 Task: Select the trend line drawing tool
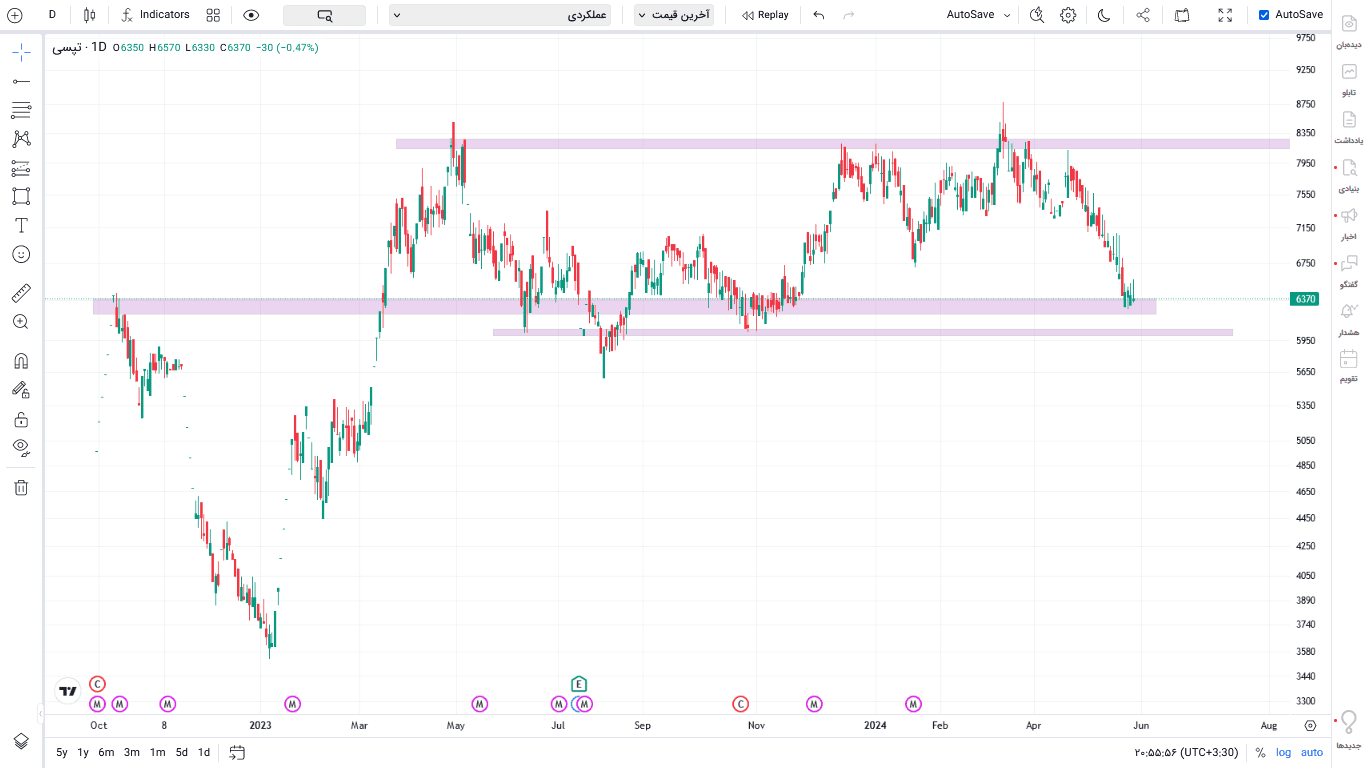tap(21, 81)
